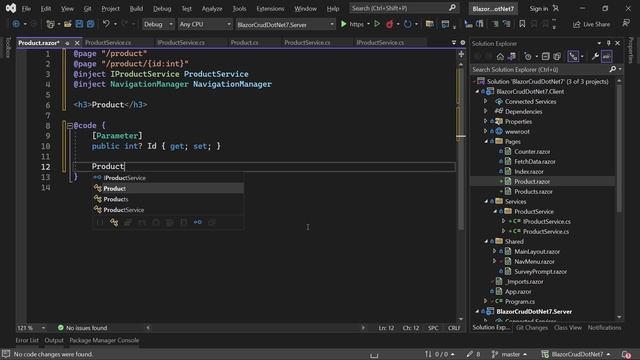Select IProductService in IntelliSense list
This screenshot has width=640, height=360.
[x=168, y=178]
